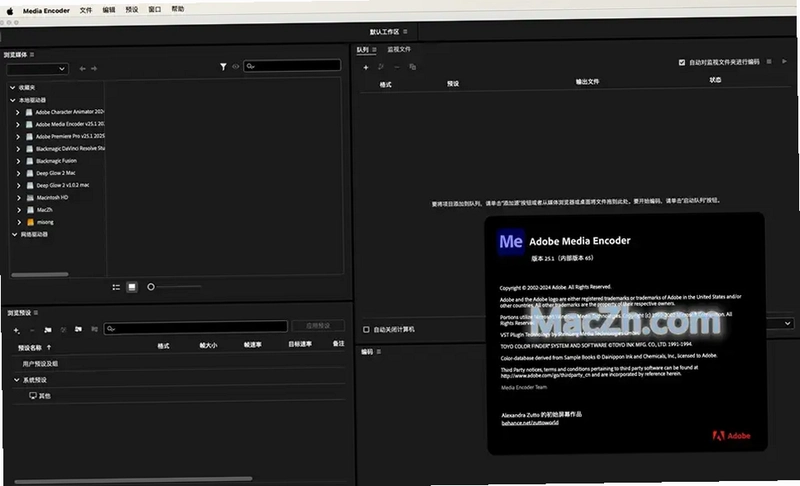The image size is (800, 486).
Task: Click the duplicate icon in queue toolbar
Action: pyautogui.click(x=412, y=67)
